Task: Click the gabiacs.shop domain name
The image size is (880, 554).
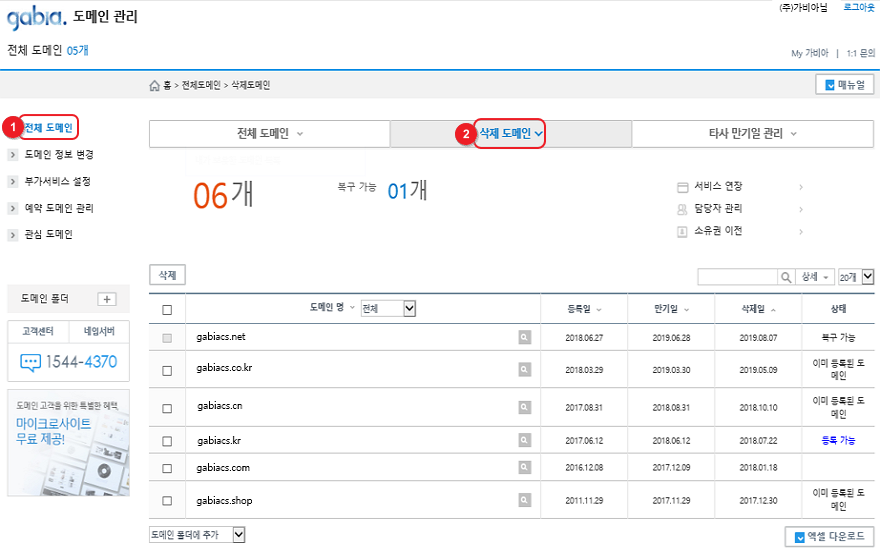Action: 224,501
